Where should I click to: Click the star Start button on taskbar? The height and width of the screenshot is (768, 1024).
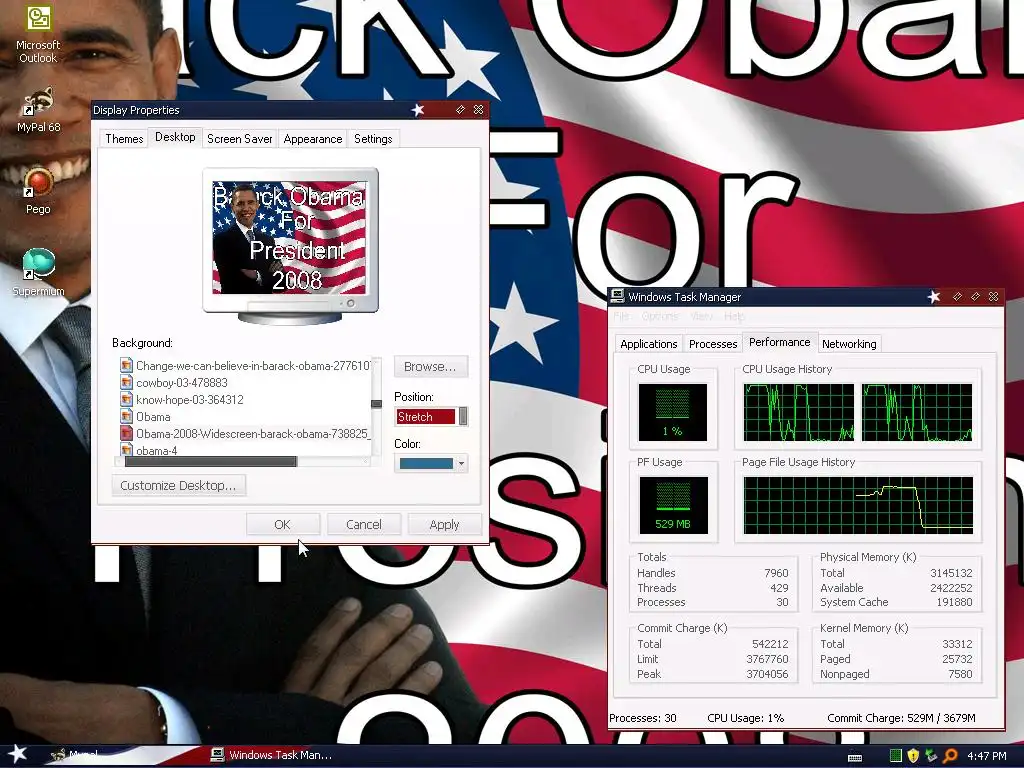(17, 754)
